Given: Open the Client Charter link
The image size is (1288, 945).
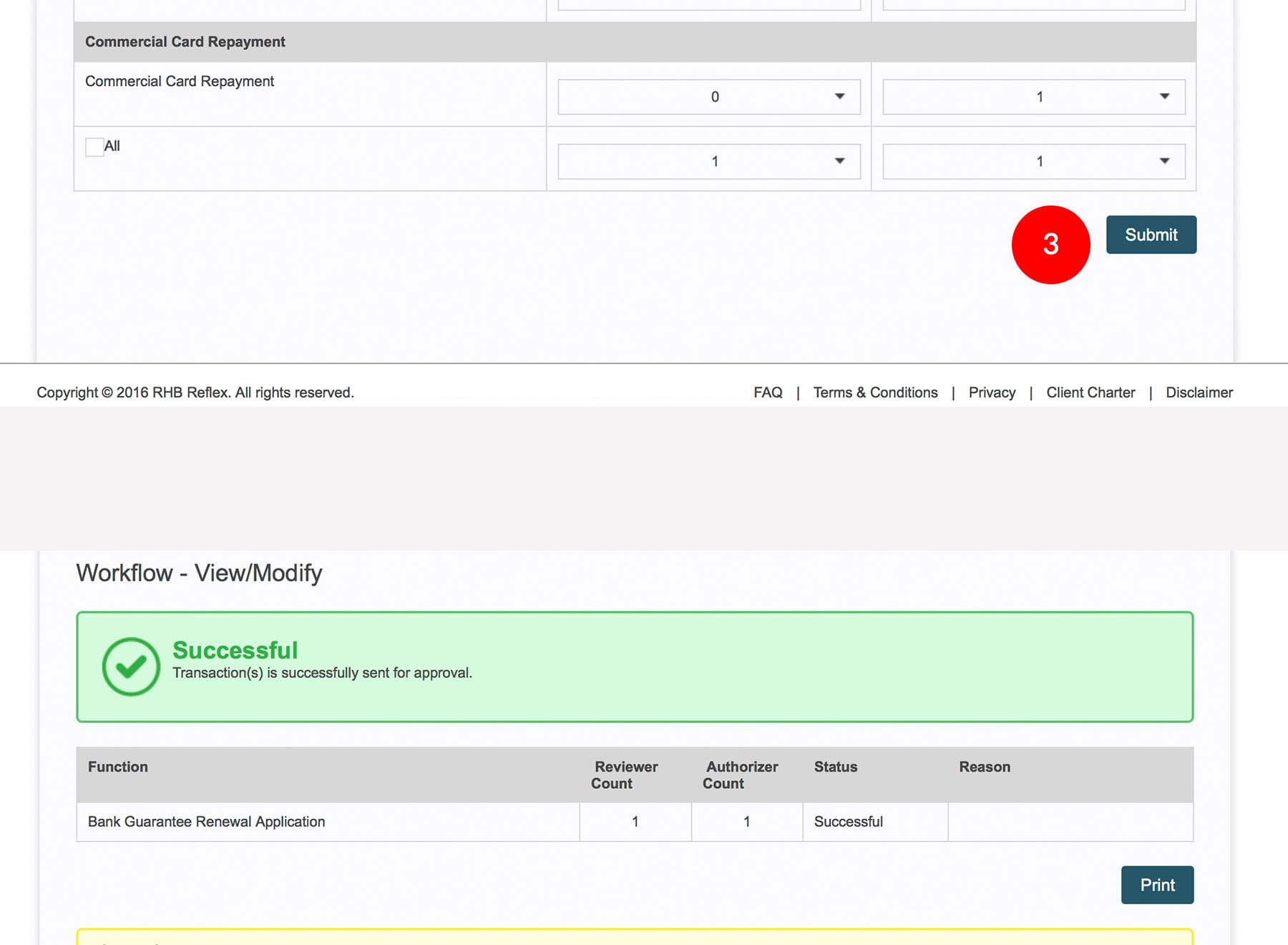Looking at the screenshot, I should click(1090, 392).
